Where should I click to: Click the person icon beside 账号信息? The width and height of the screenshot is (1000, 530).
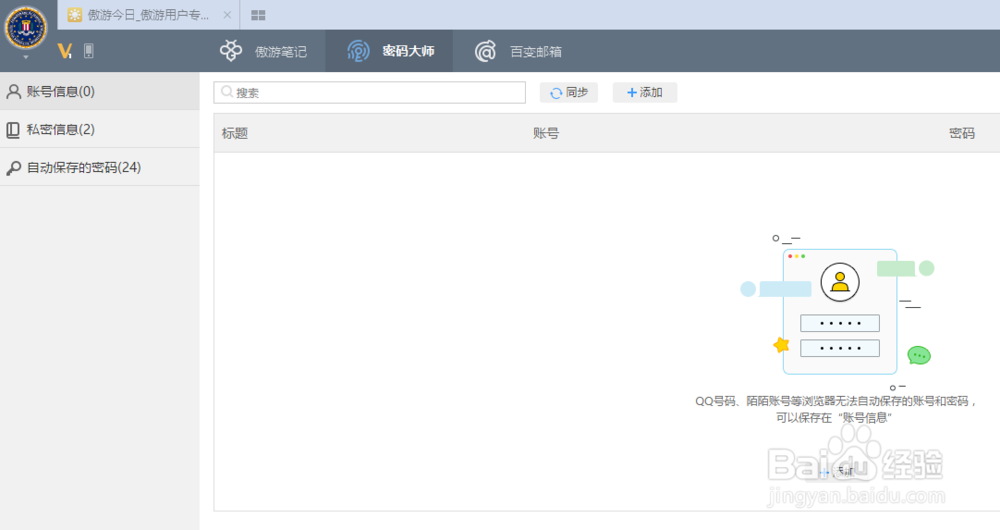pyautogui.click(x=13, y=92)
